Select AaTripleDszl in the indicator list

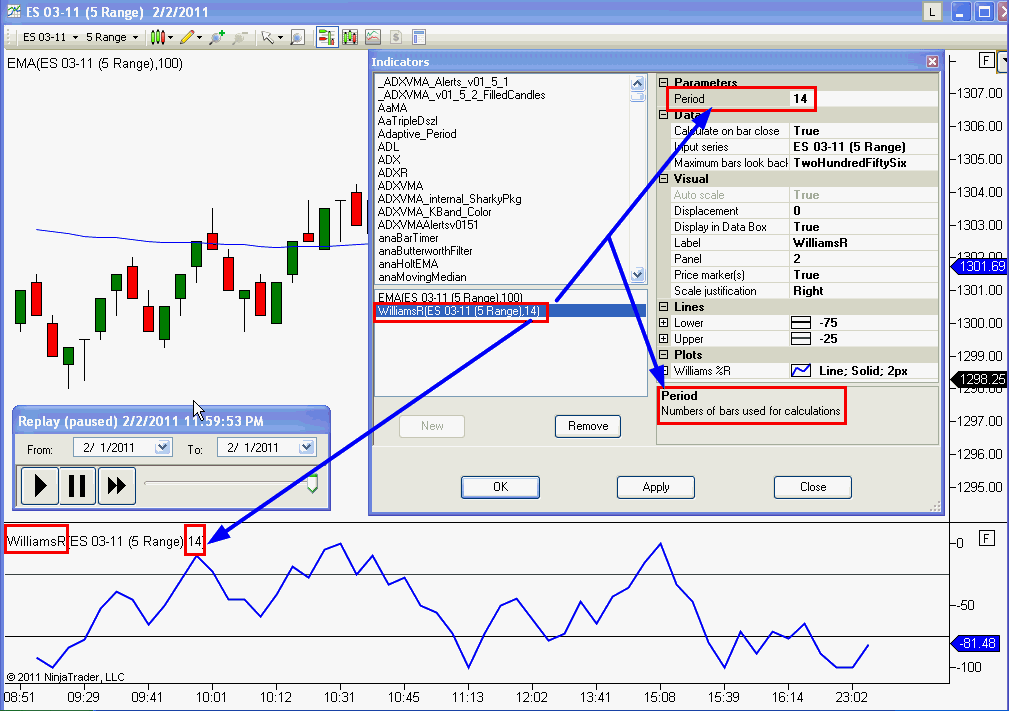[x=407, y=121]
